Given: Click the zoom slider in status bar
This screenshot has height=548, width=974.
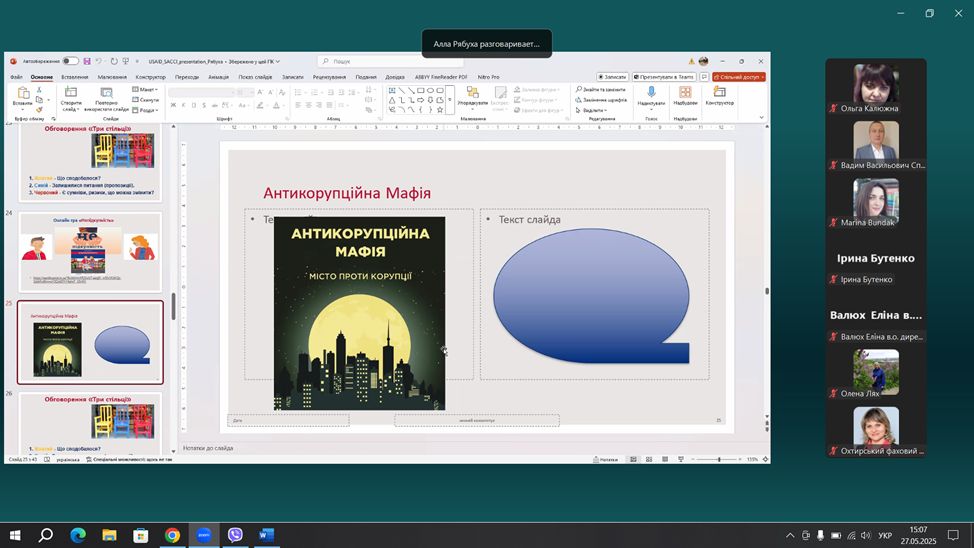Looking at the screenshot, I should point(719,459).
